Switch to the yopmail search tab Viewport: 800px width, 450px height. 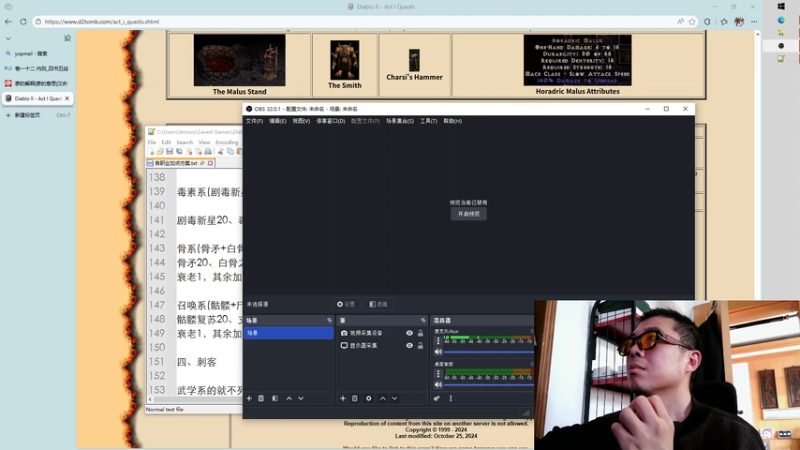[x=37, y=54]
